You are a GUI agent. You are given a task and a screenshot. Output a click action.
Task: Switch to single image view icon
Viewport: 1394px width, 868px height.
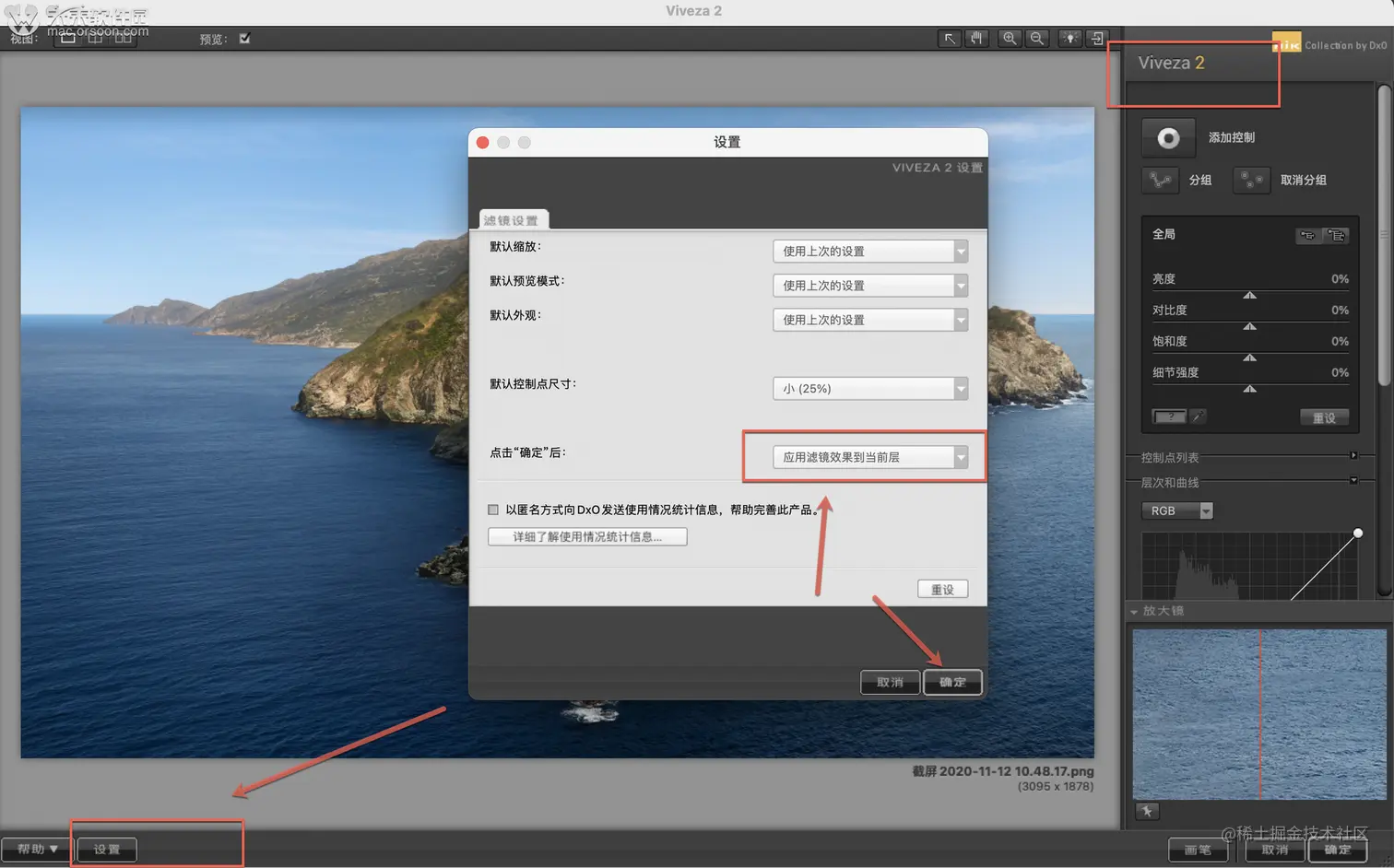pos(68,39)
